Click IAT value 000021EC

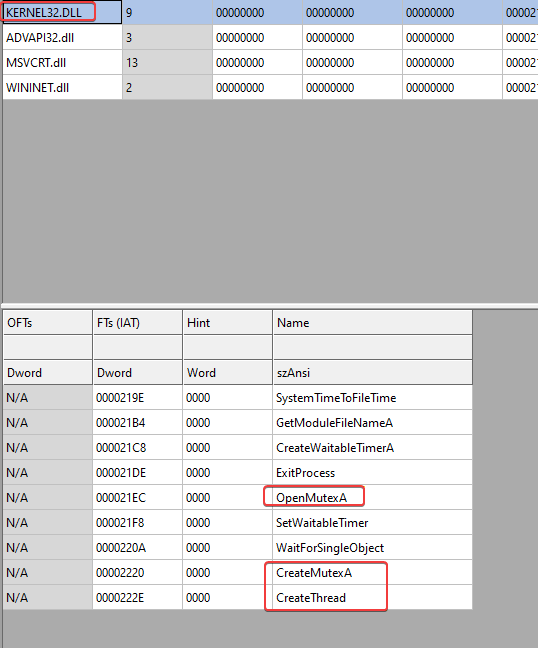point(138,498)
